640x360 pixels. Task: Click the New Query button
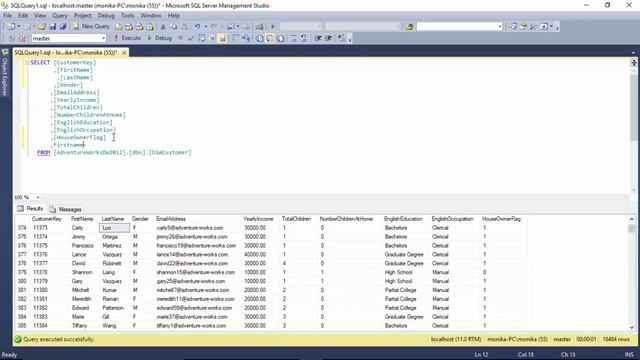coord(91,27)
